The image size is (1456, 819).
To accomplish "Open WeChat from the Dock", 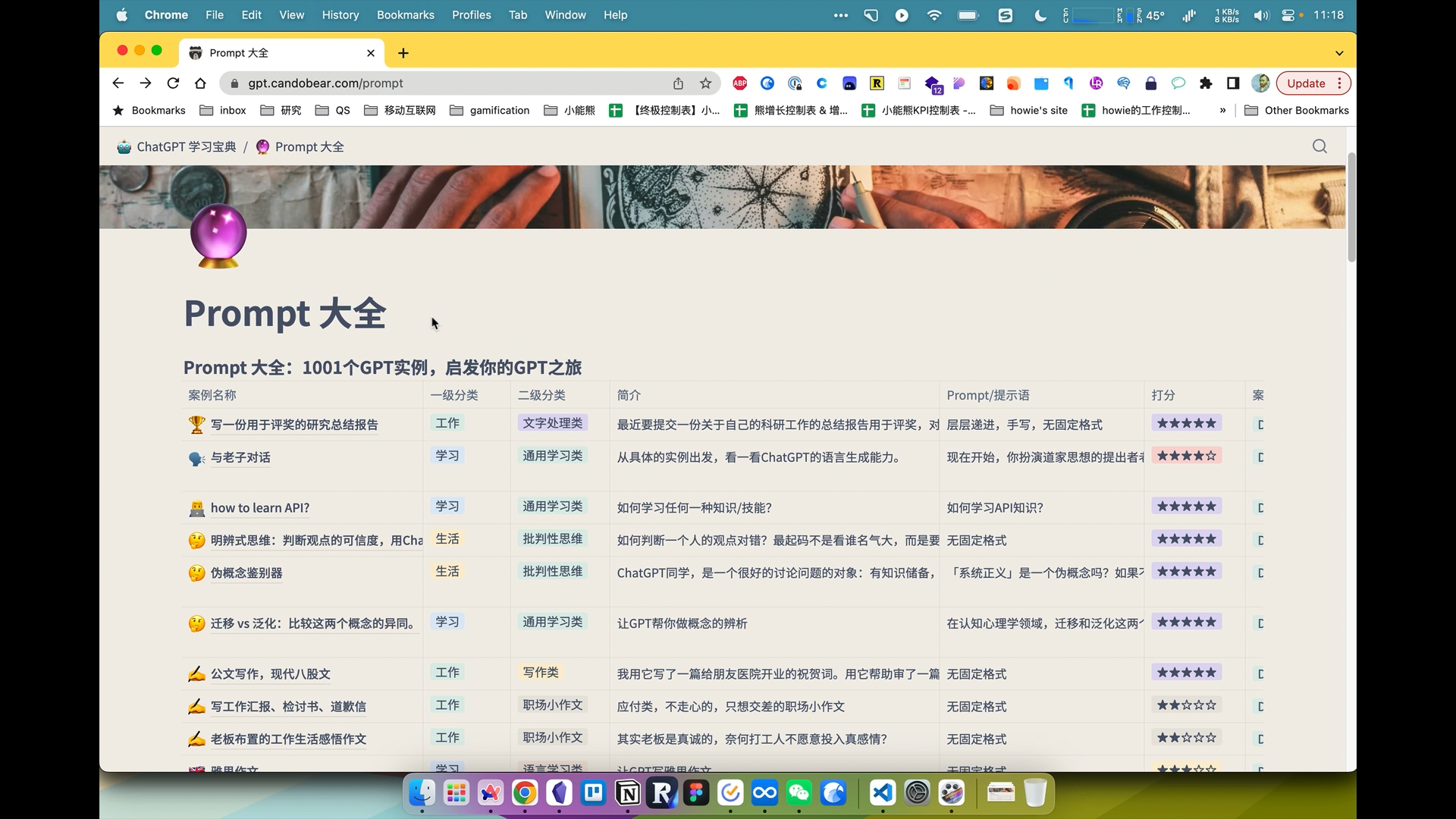I will pos(799,793).
